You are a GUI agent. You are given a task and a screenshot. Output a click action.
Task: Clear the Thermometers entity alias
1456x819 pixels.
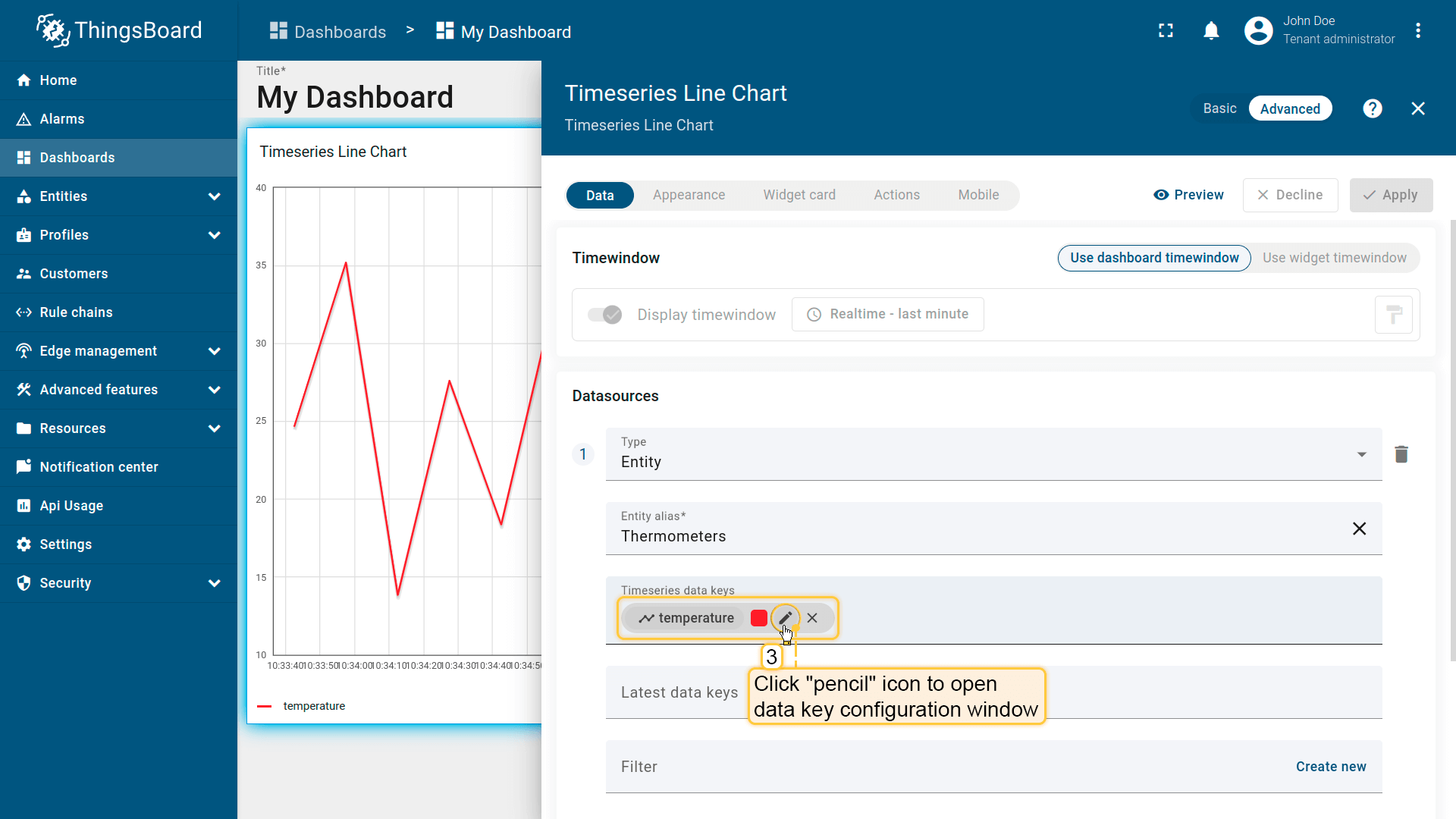[x=1359, y=529]
